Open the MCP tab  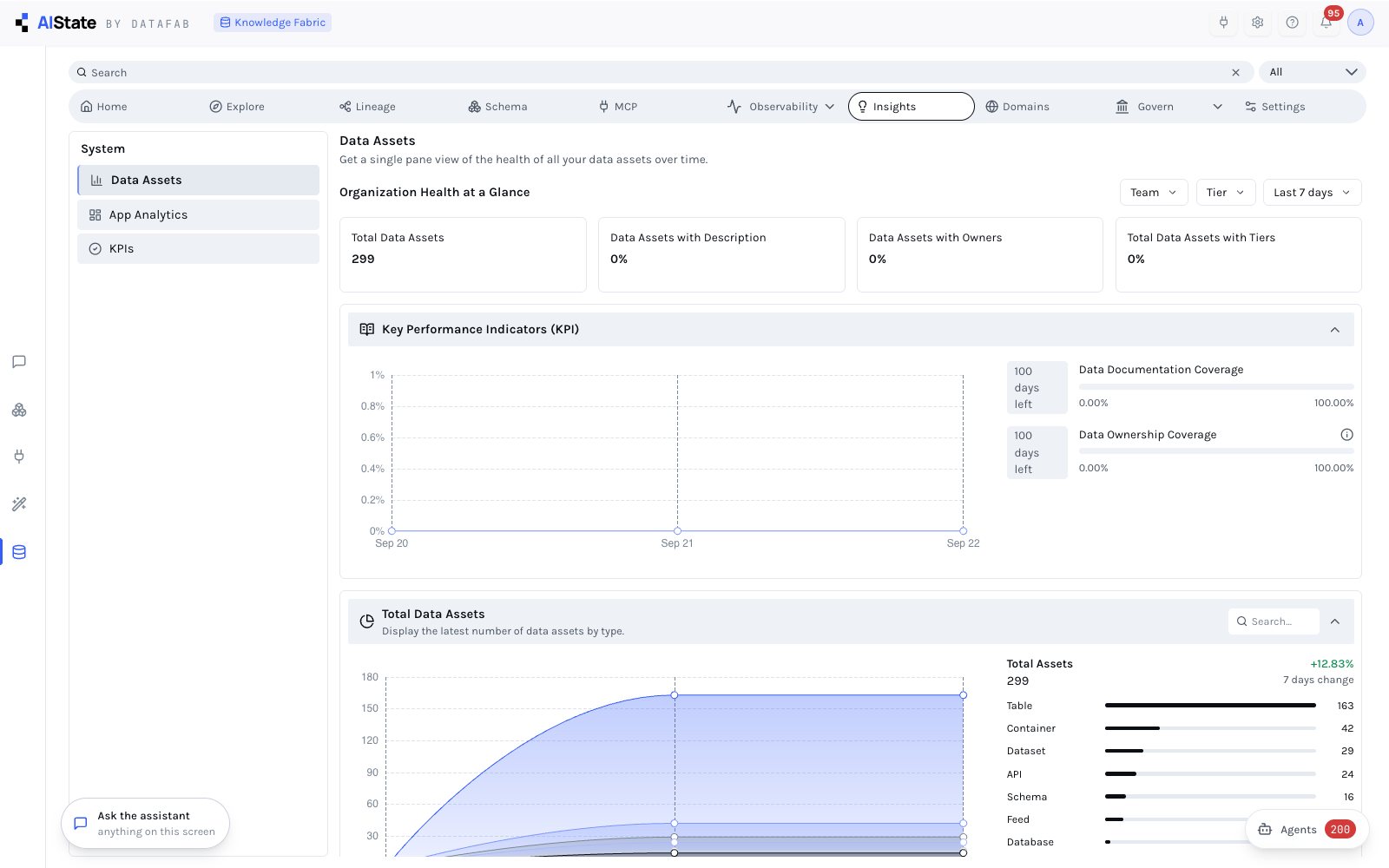pos(618,107)
